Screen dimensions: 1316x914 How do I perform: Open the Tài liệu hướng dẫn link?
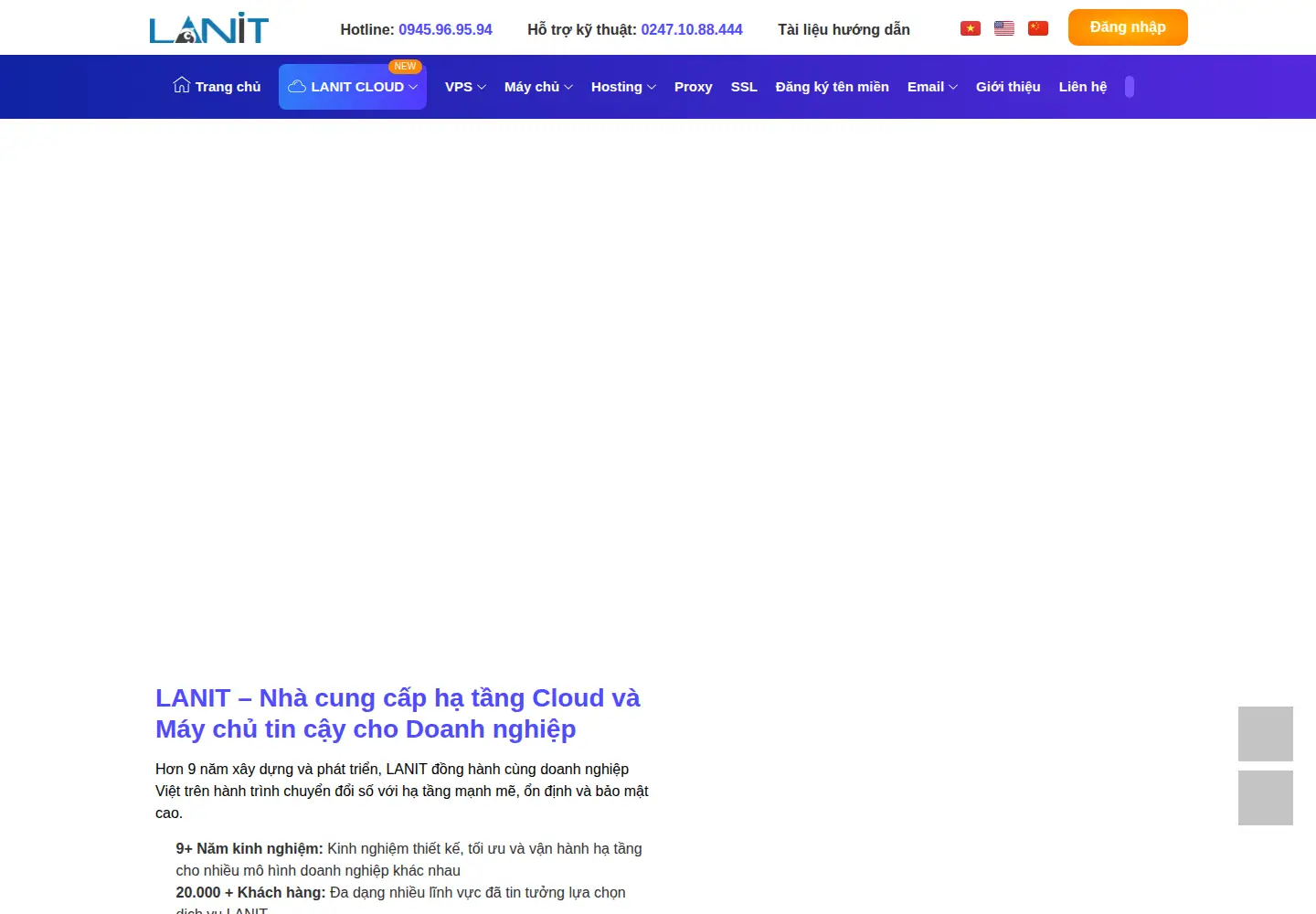[x=844, y=29]
